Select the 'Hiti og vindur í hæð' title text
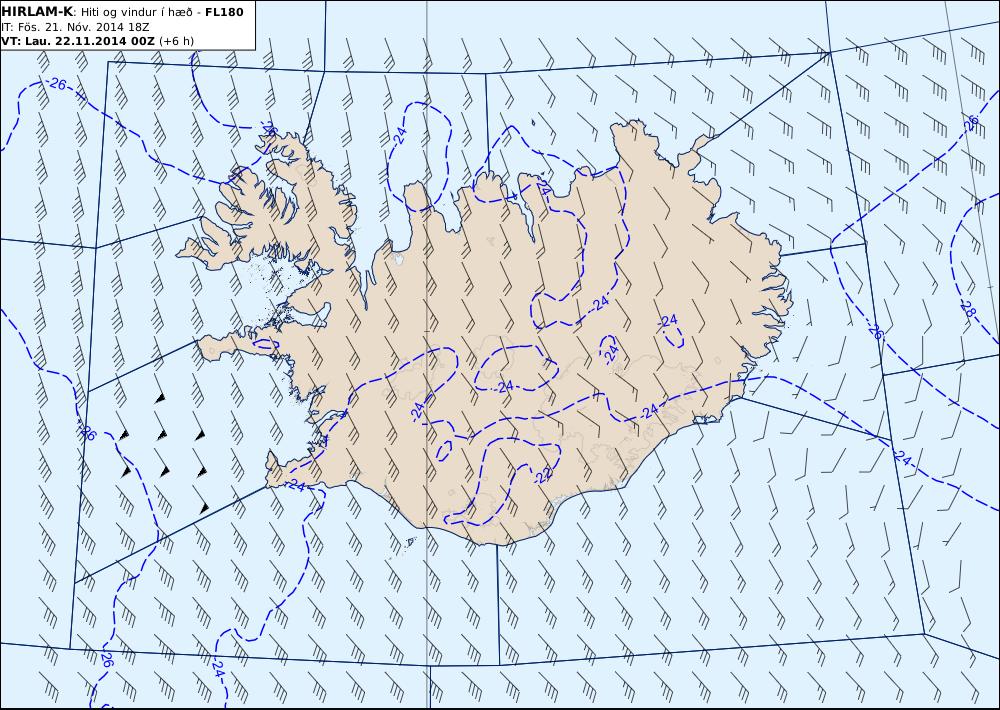The width and height of the screenshot is (1000, 710). point(136,13)
